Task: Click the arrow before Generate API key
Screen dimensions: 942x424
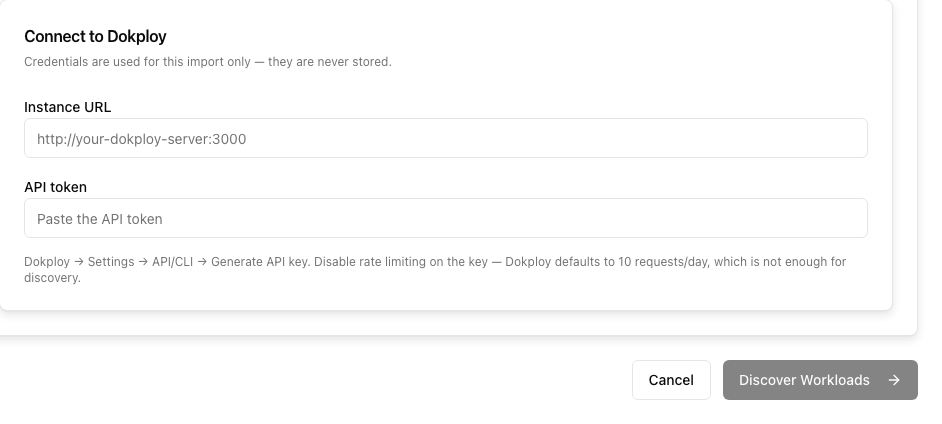Action: point(202,262)
